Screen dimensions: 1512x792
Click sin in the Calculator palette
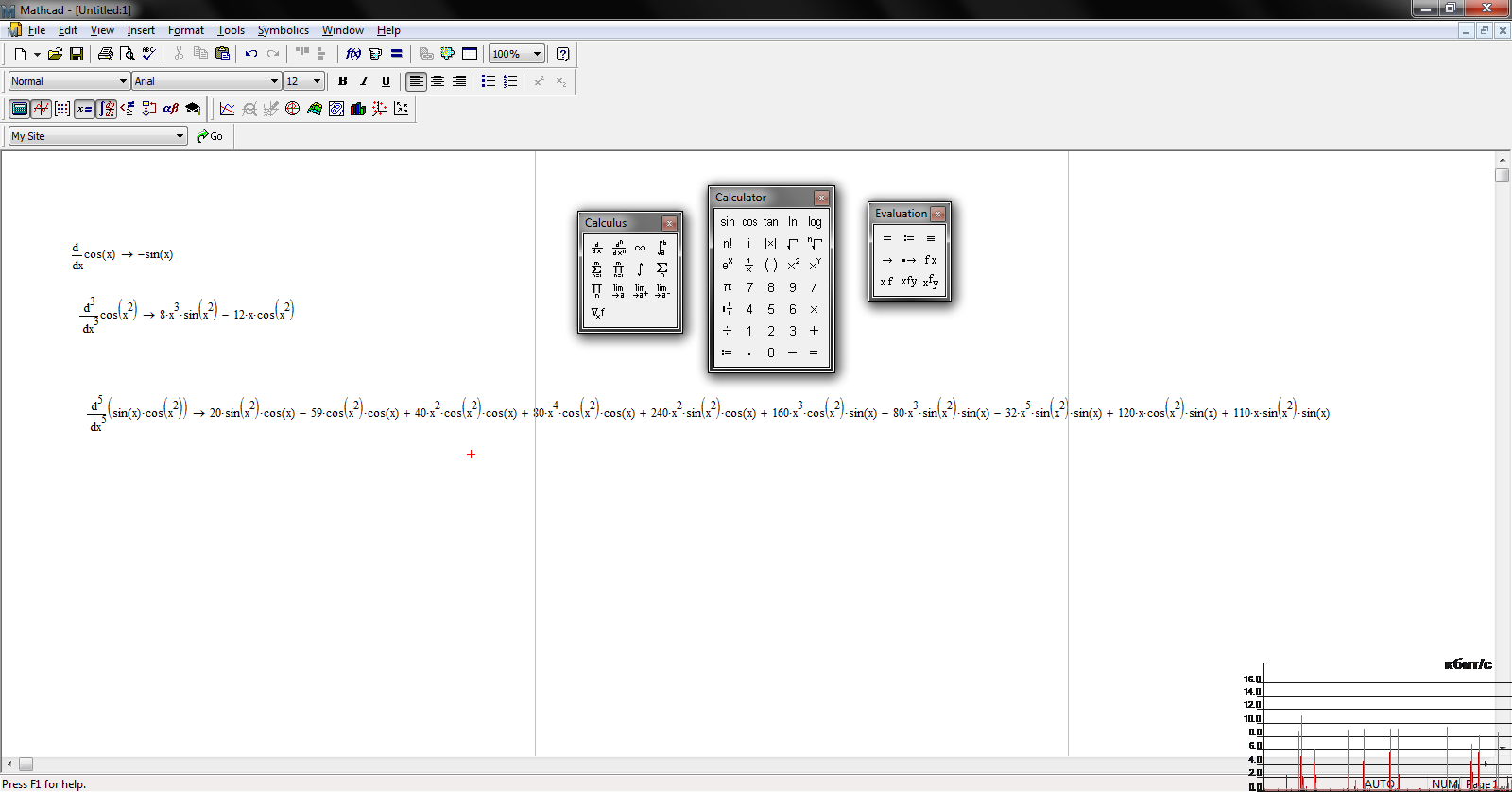[728, 222]
